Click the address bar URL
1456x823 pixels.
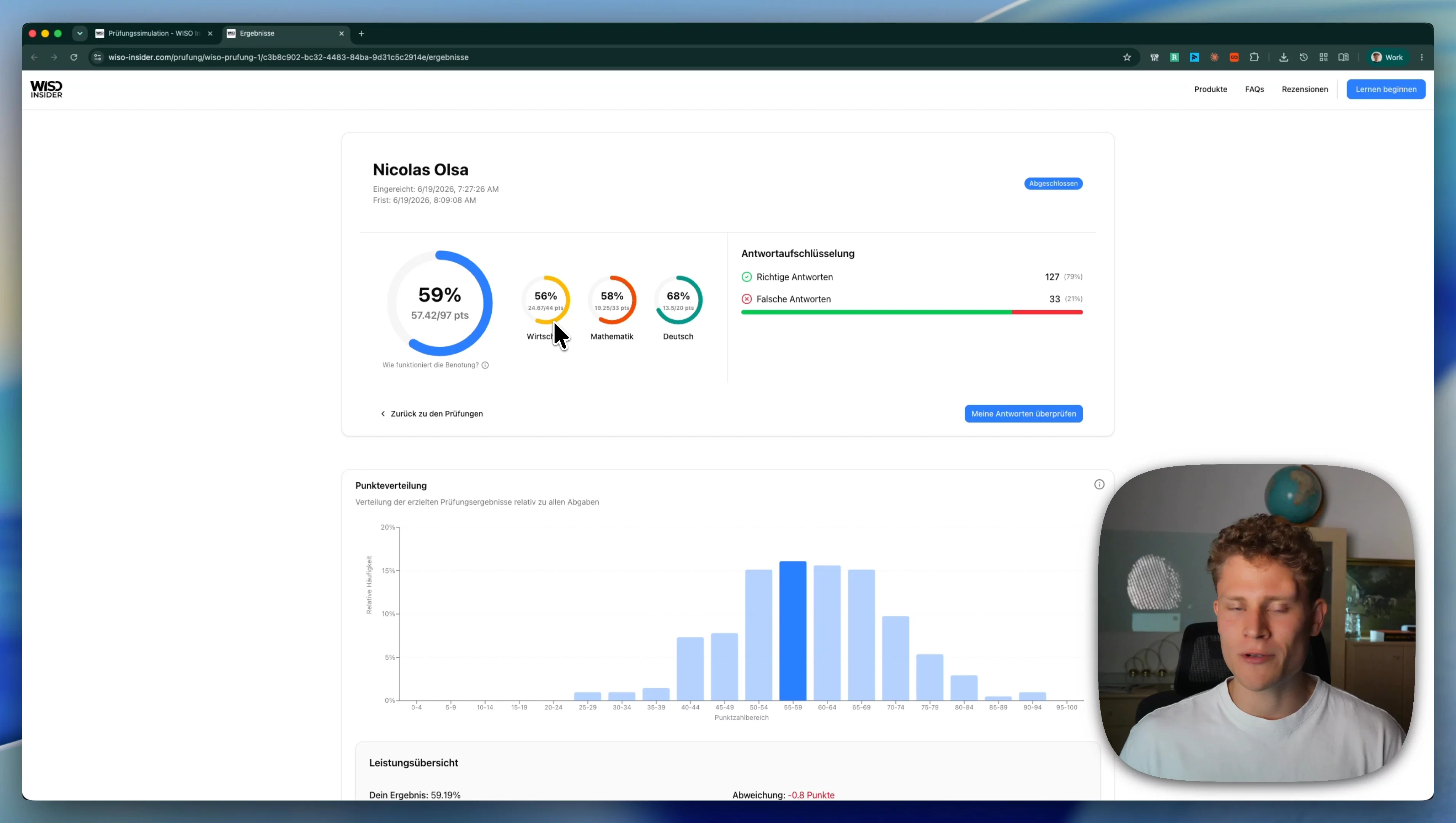pos(289,57)
